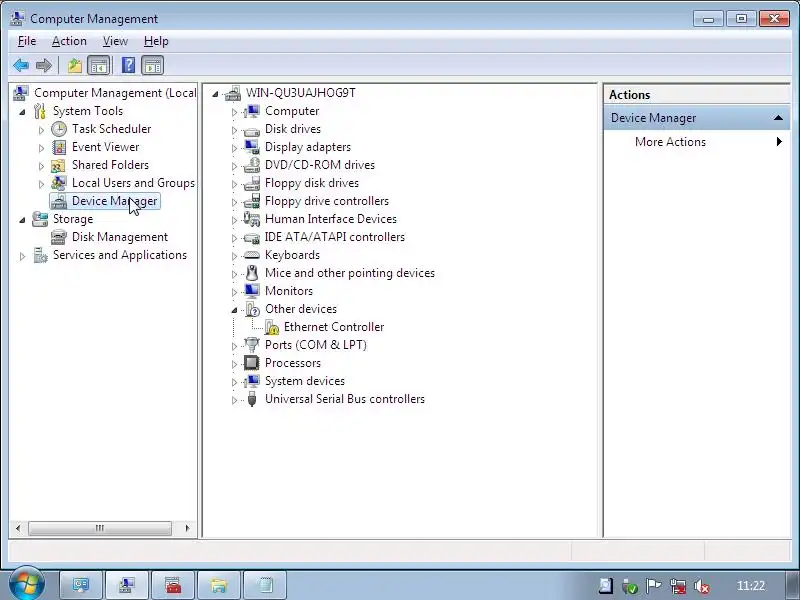This screenshot has height=600, width=800.
Task: Collapse the Device Manager actions section
Action: tap(778, 118)
